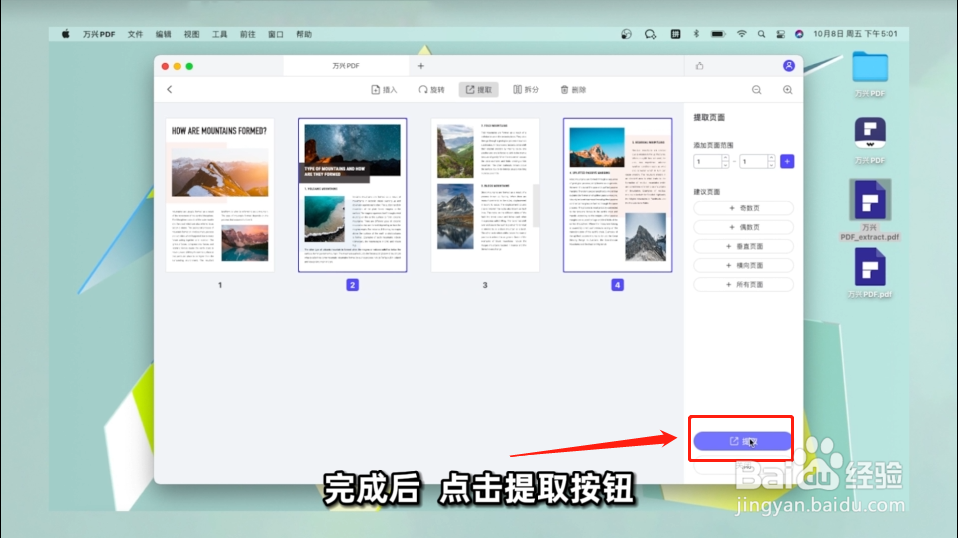
Task: Open the user account avatar
Action: [789, 66]
